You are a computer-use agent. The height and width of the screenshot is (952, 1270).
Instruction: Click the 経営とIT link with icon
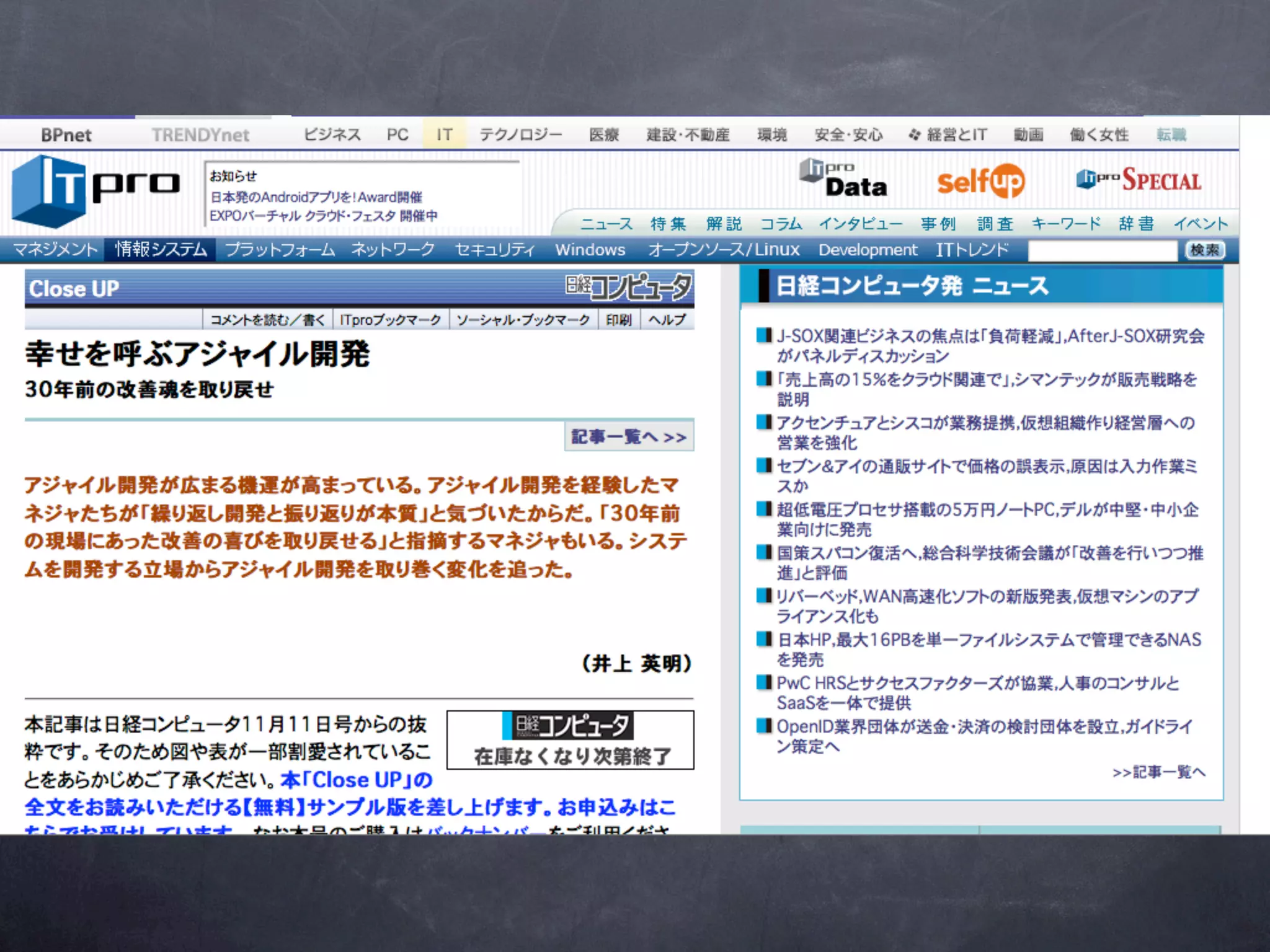(x=948, y=134)
